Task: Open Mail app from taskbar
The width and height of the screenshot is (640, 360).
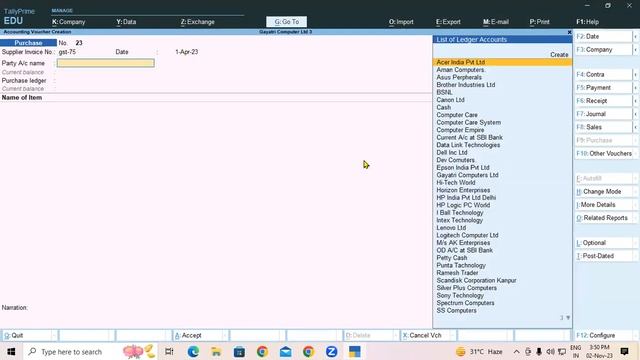Action: 285,351
